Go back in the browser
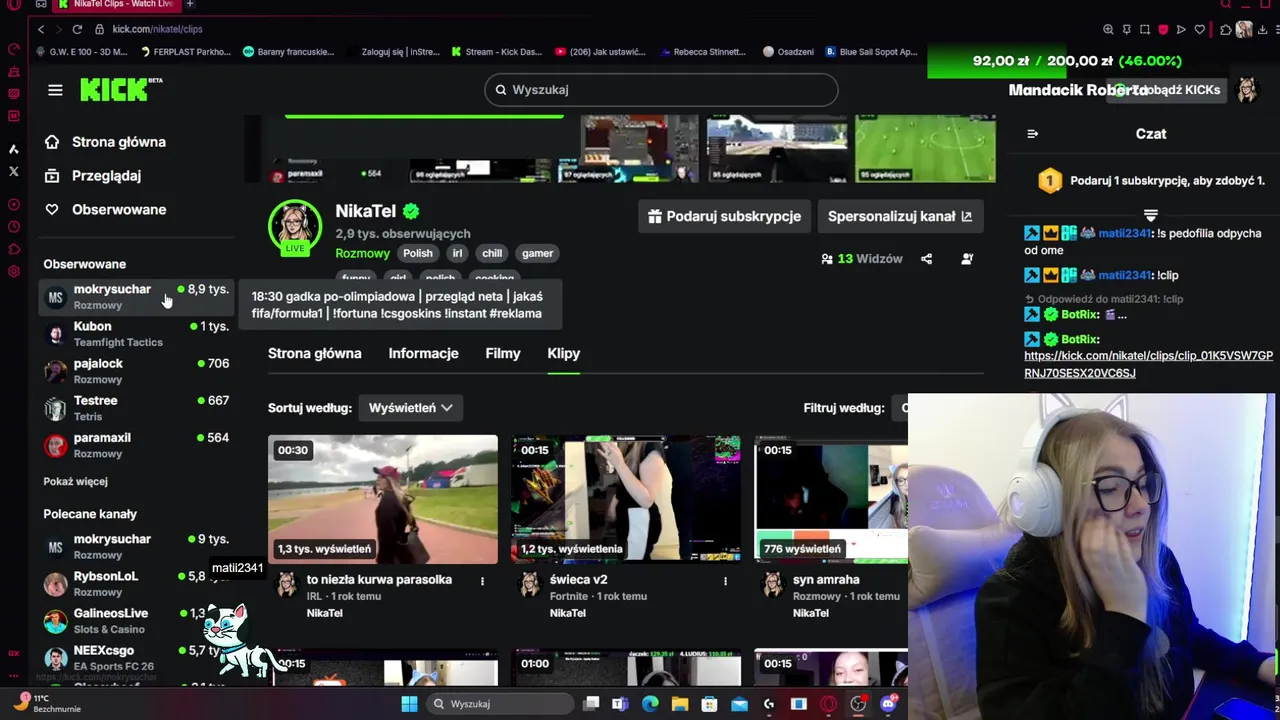Image resolution: width=1280 pixels, height=720 pixels. 41,29
